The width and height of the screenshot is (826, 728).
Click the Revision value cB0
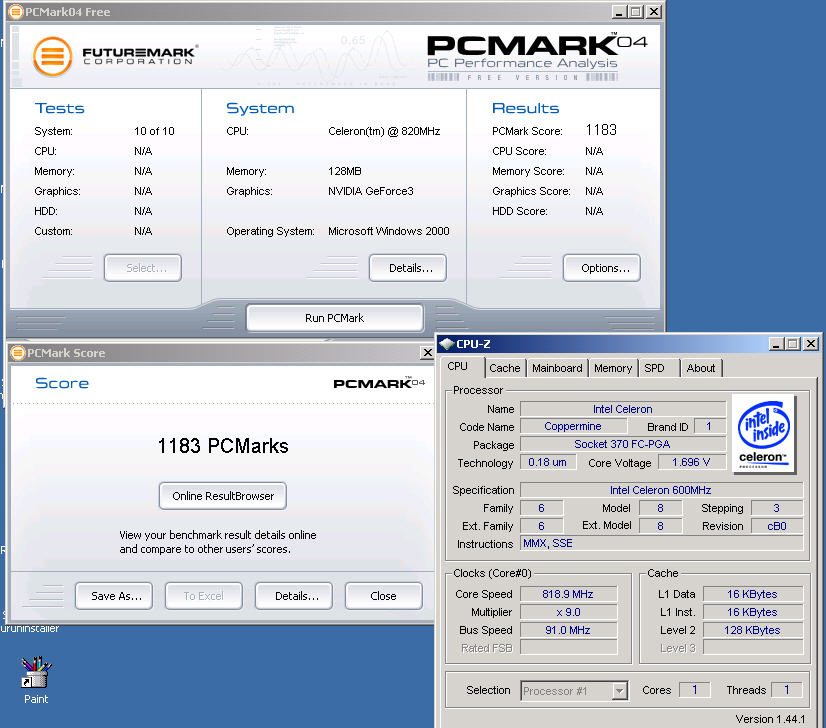776,526
